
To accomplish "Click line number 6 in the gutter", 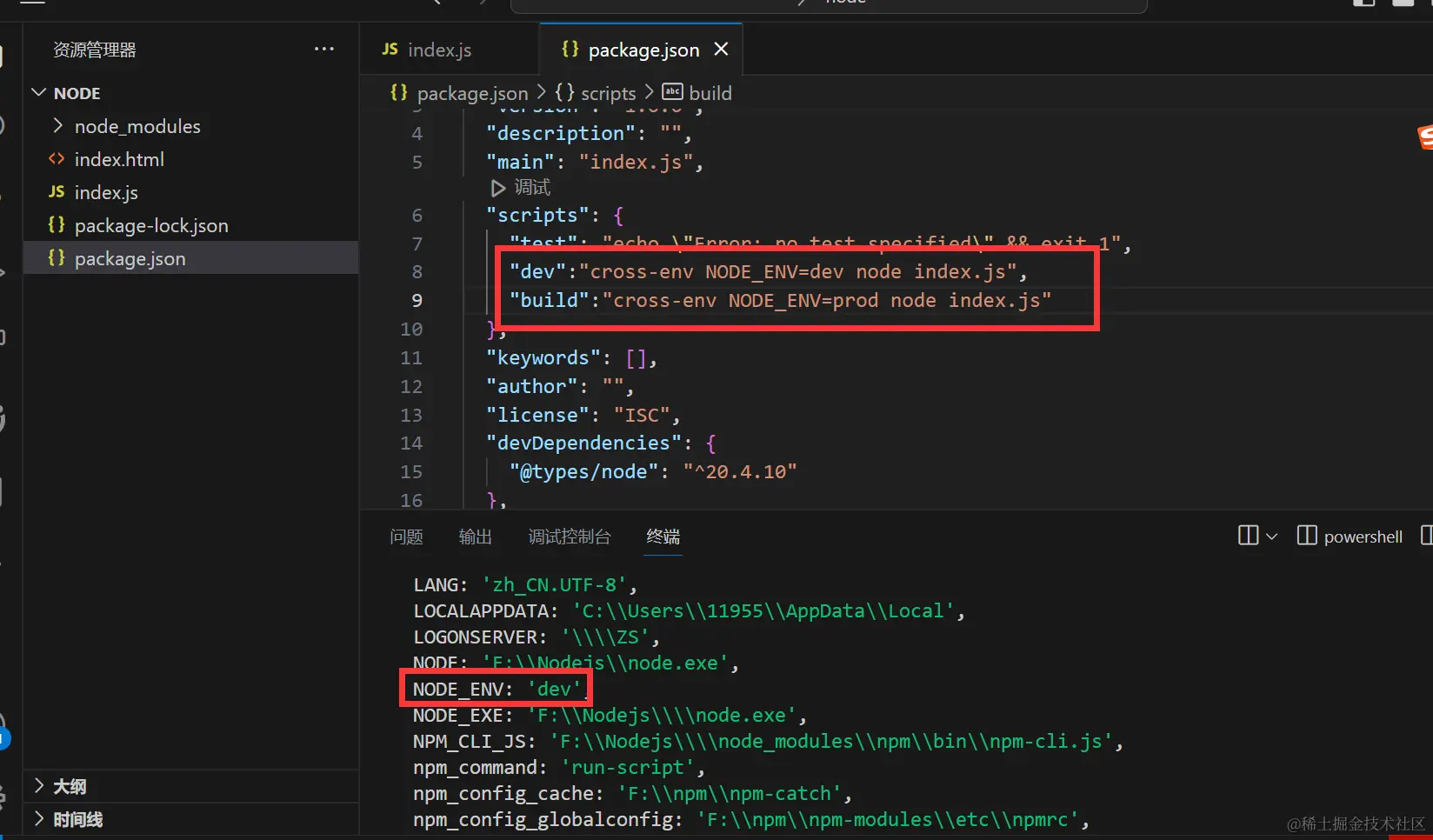I will click(417, 216).
